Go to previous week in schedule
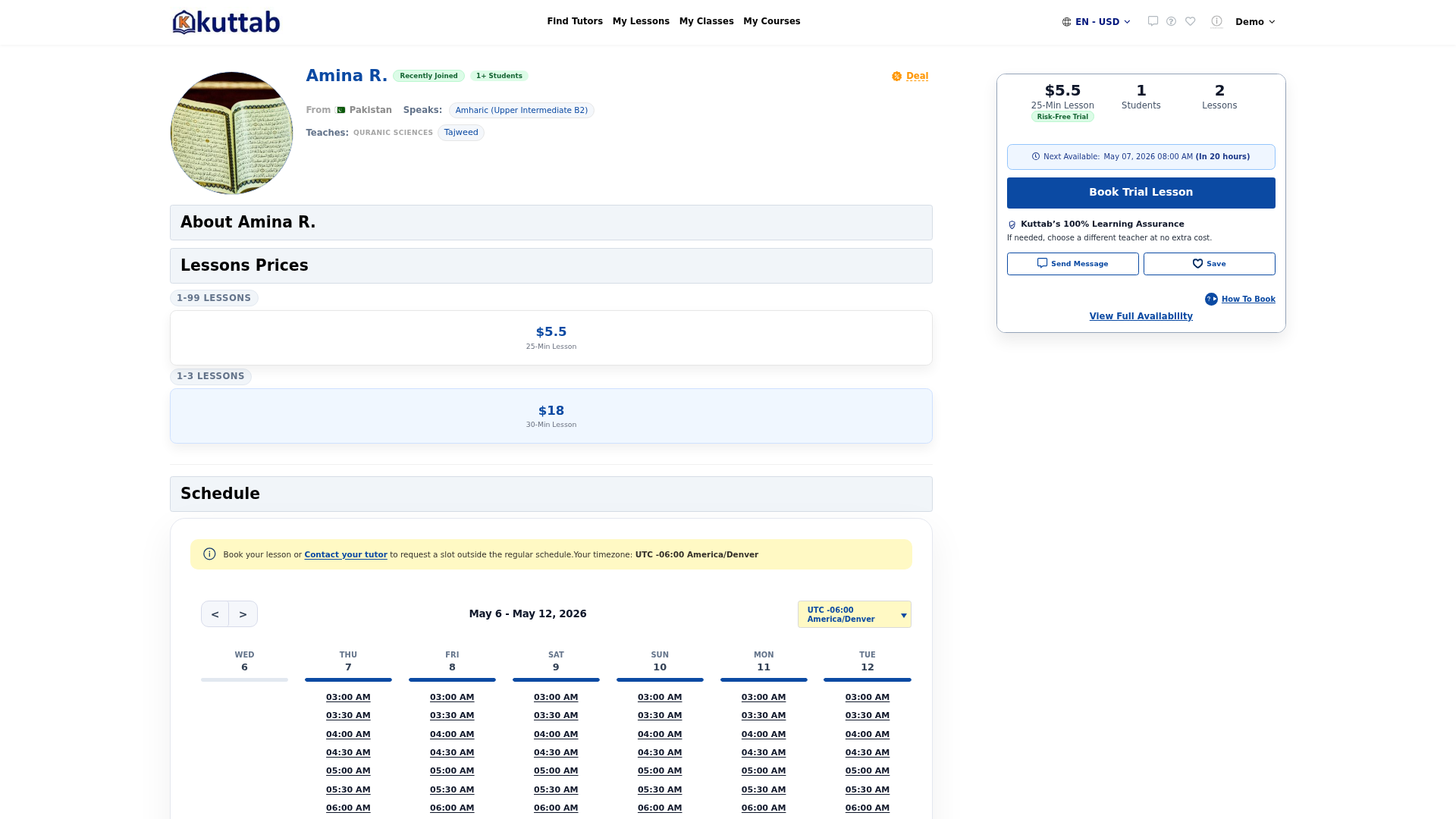The height and width of the screenshot is (819, 1456). coord(215,614)
